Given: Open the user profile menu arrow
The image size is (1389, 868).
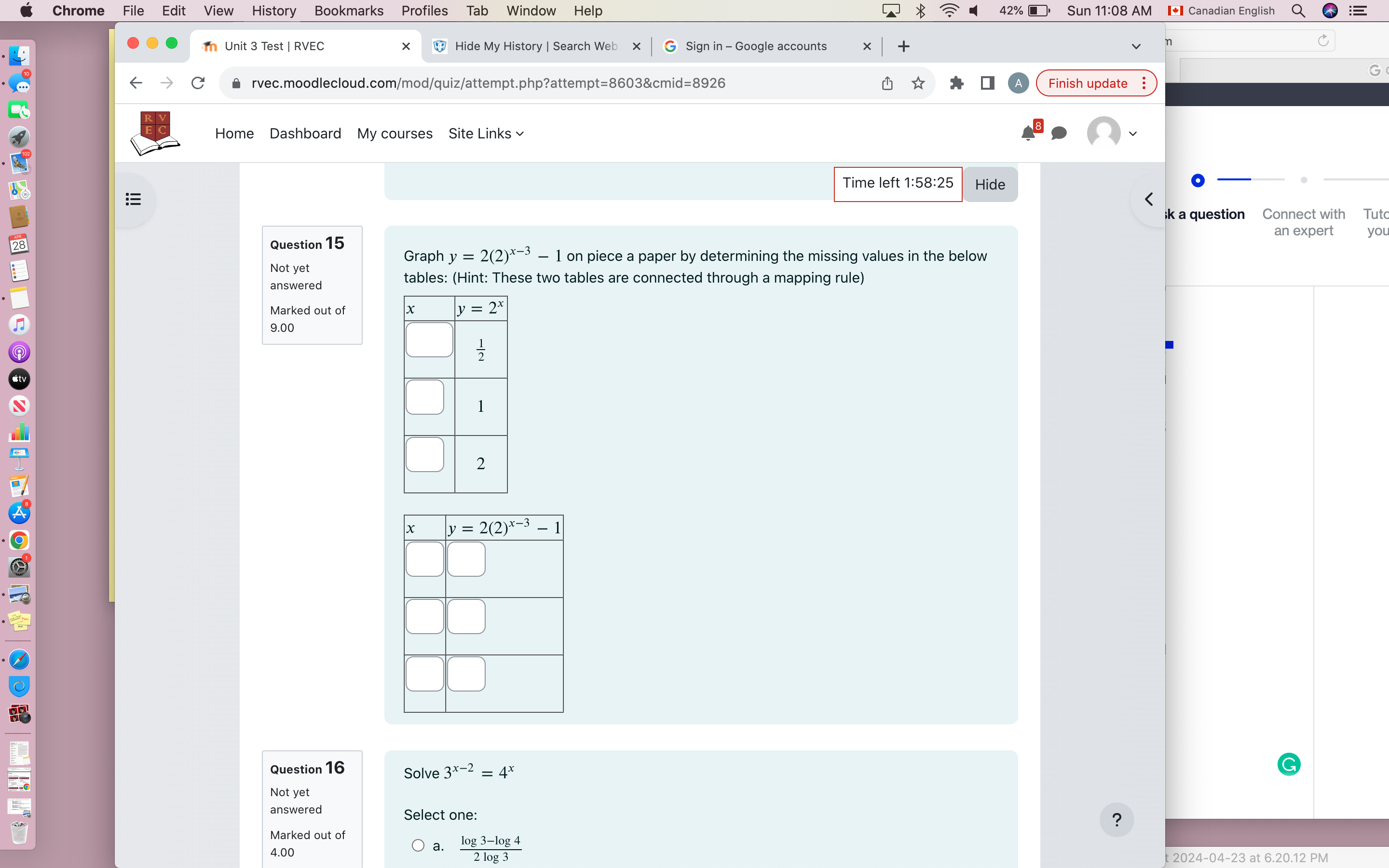Looking at the screenshot, I should coord(1132,134).
